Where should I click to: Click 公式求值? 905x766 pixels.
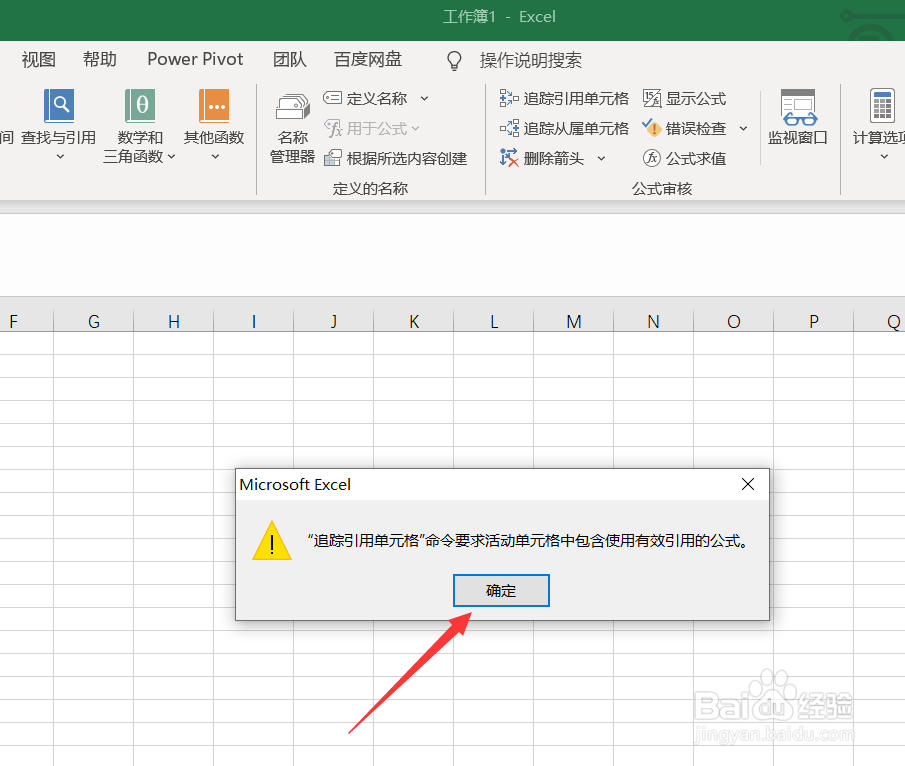point(685,158)
